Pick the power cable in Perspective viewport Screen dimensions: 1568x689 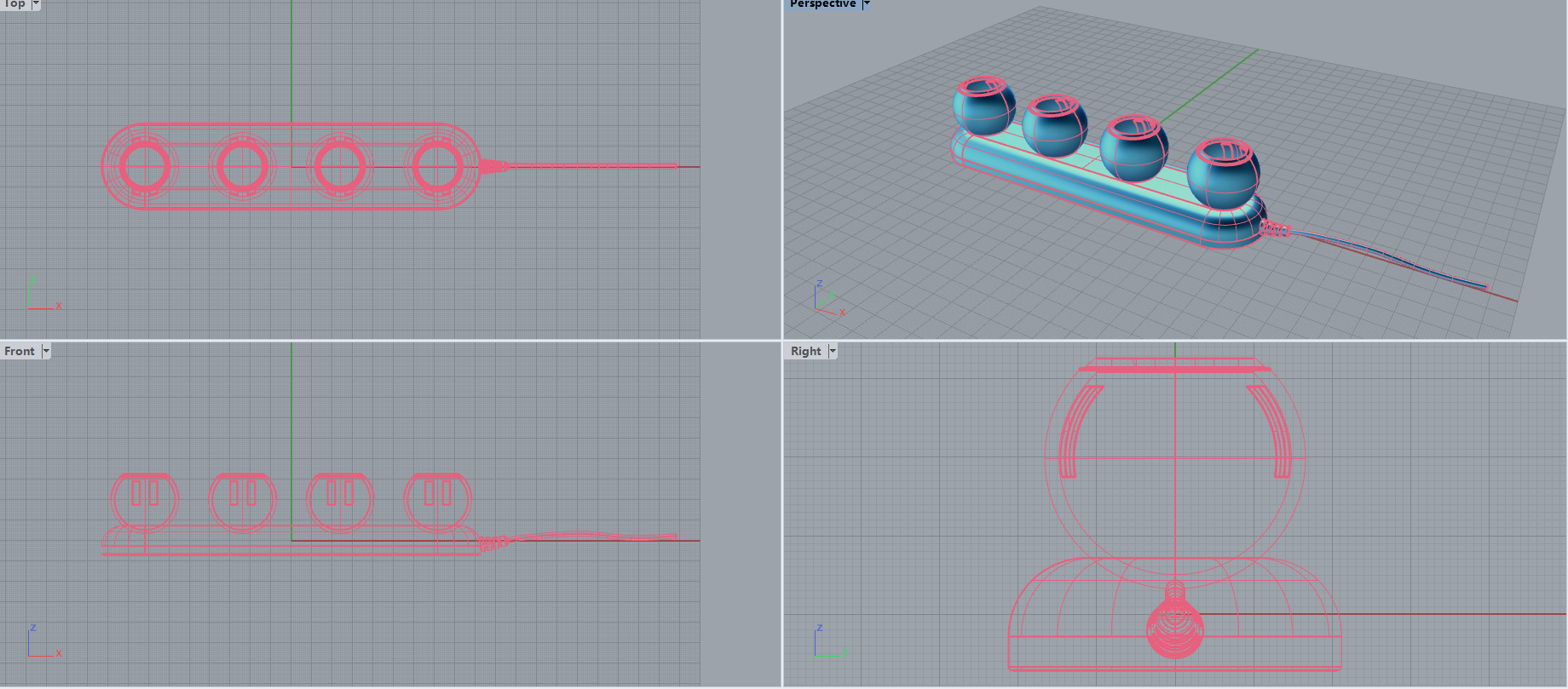(x=1398, y=262)
